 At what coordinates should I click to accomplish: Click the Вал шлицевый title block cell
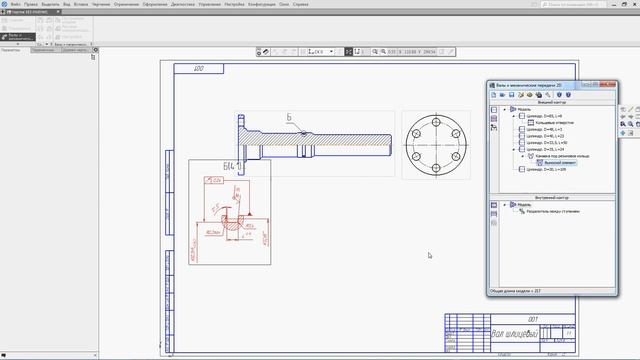pyautogui.click(x=514, y=334)
